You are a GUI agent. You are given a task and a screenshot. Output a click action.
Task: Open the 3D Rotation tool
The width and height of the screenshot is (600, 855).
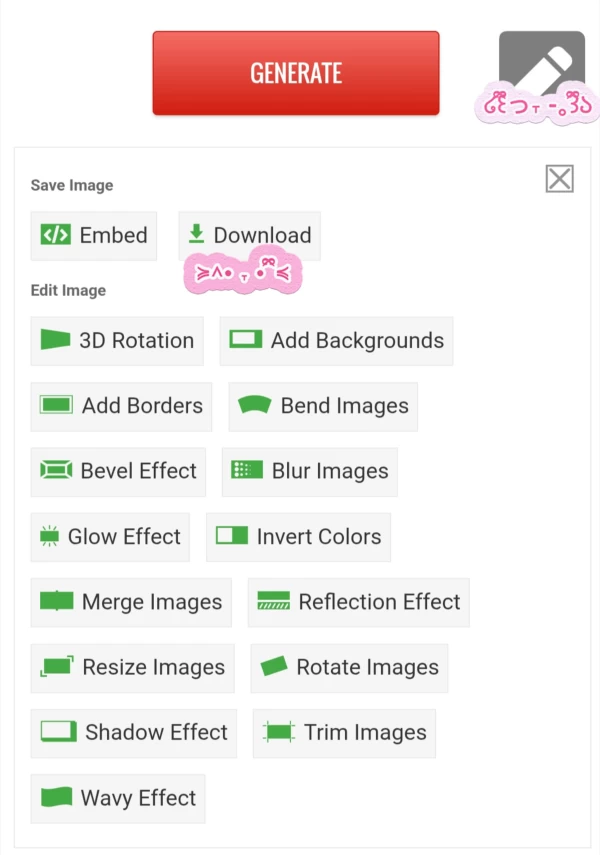point(117,341)
